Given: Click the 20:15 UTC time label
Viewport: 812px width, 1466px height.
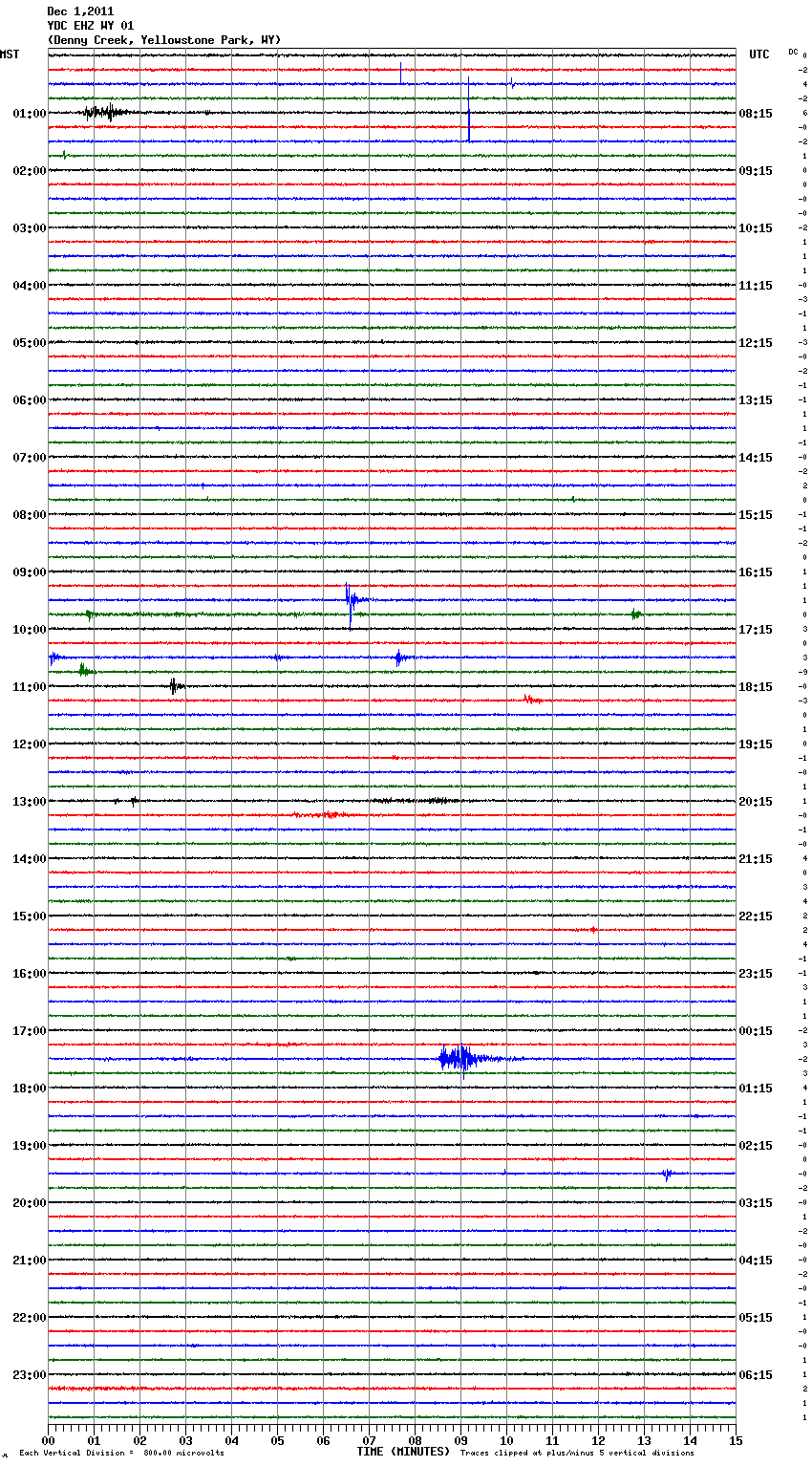Looking at the screenshot, I should pyautogui.click(x=756, y=802).
